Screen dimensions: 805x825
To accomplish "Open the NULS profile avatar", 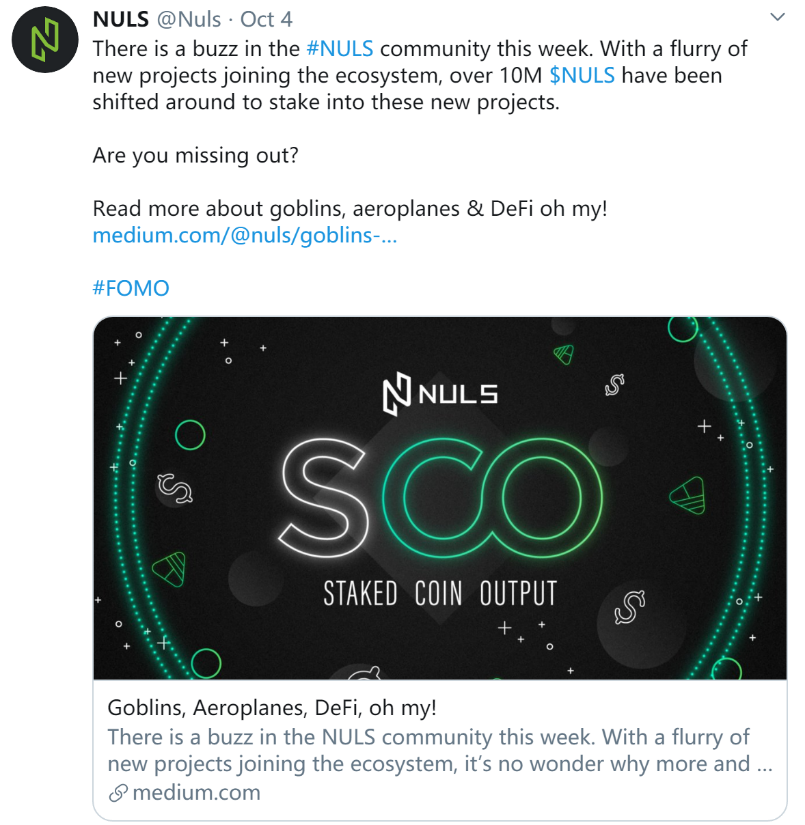I will pos(45,39).
